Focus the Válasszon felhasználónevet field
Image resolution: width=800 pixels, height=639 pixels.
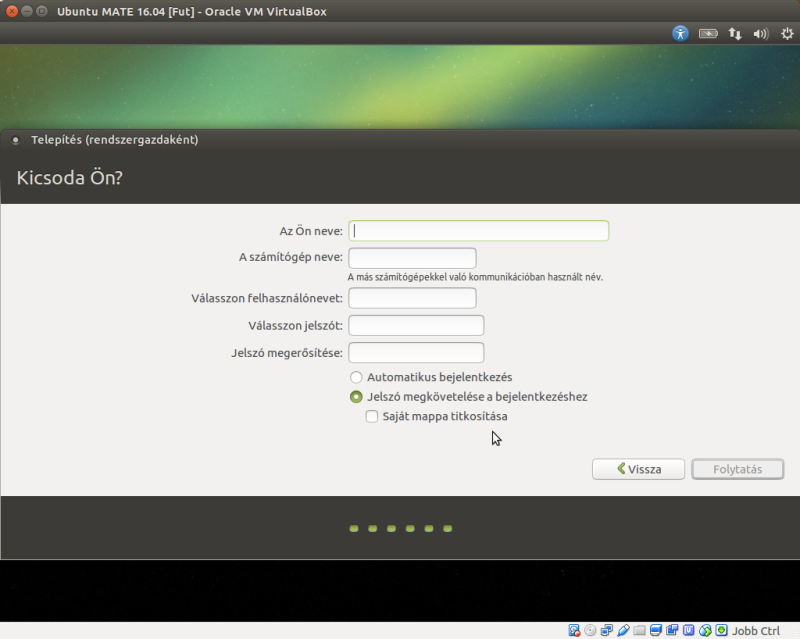click(x=412, y=298)
